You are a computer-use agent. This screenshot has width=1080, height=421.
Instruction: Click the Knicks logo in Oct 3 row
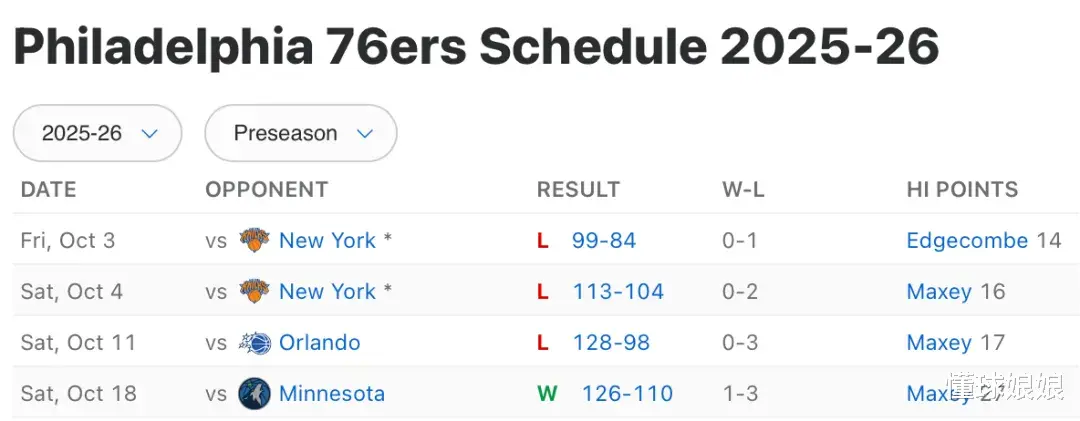point(254,240)
